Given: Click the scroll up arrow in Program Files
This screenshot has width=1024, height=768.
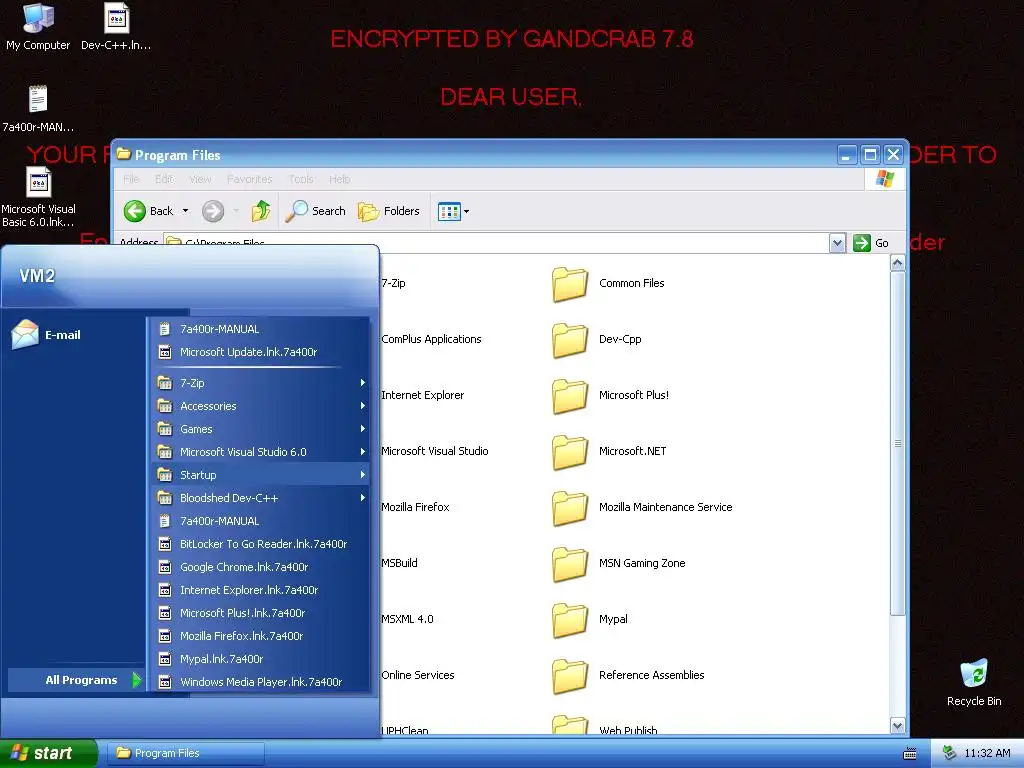Looking at the screenshot, I should pyautogui.click(x=897, y=263).
